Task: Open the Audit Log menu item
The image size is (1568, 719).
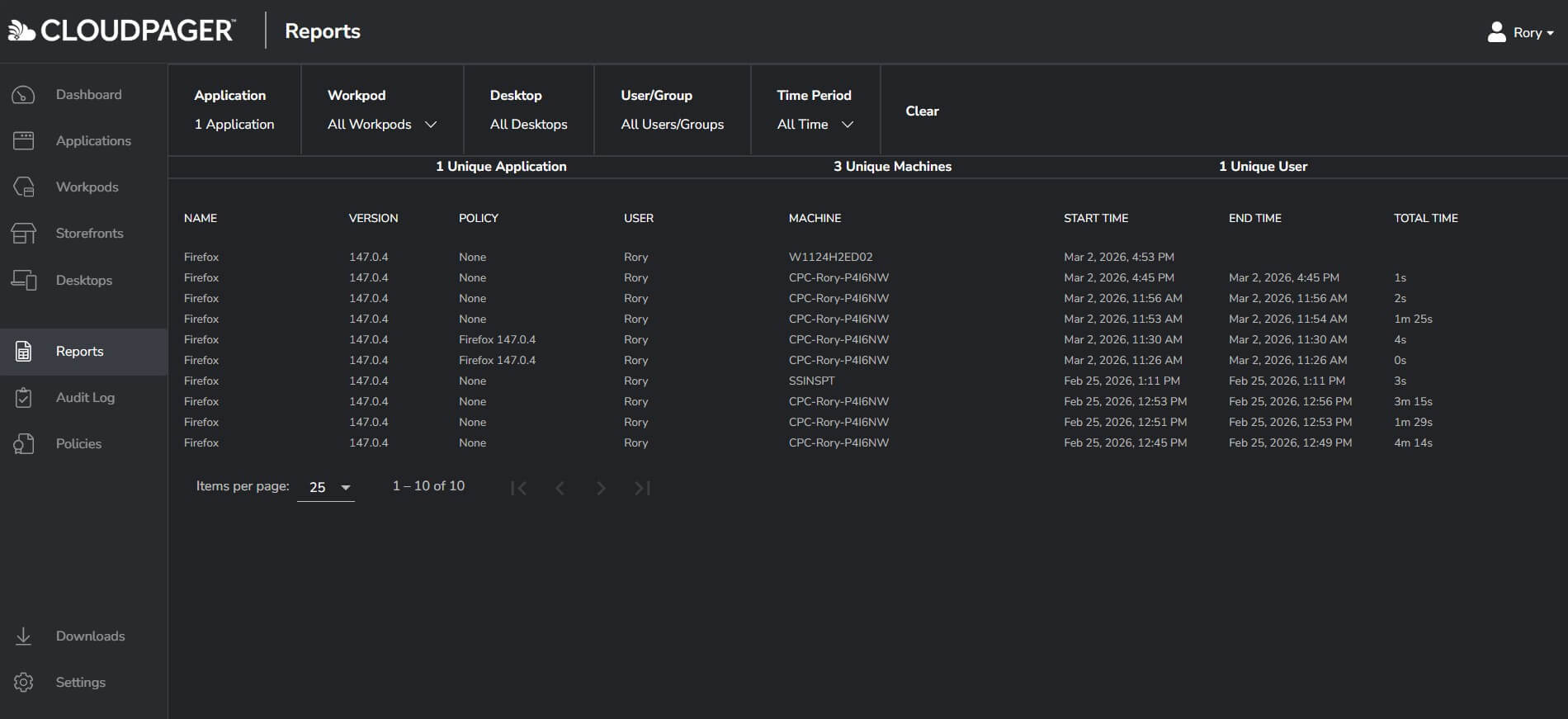Action: (85, 398)
